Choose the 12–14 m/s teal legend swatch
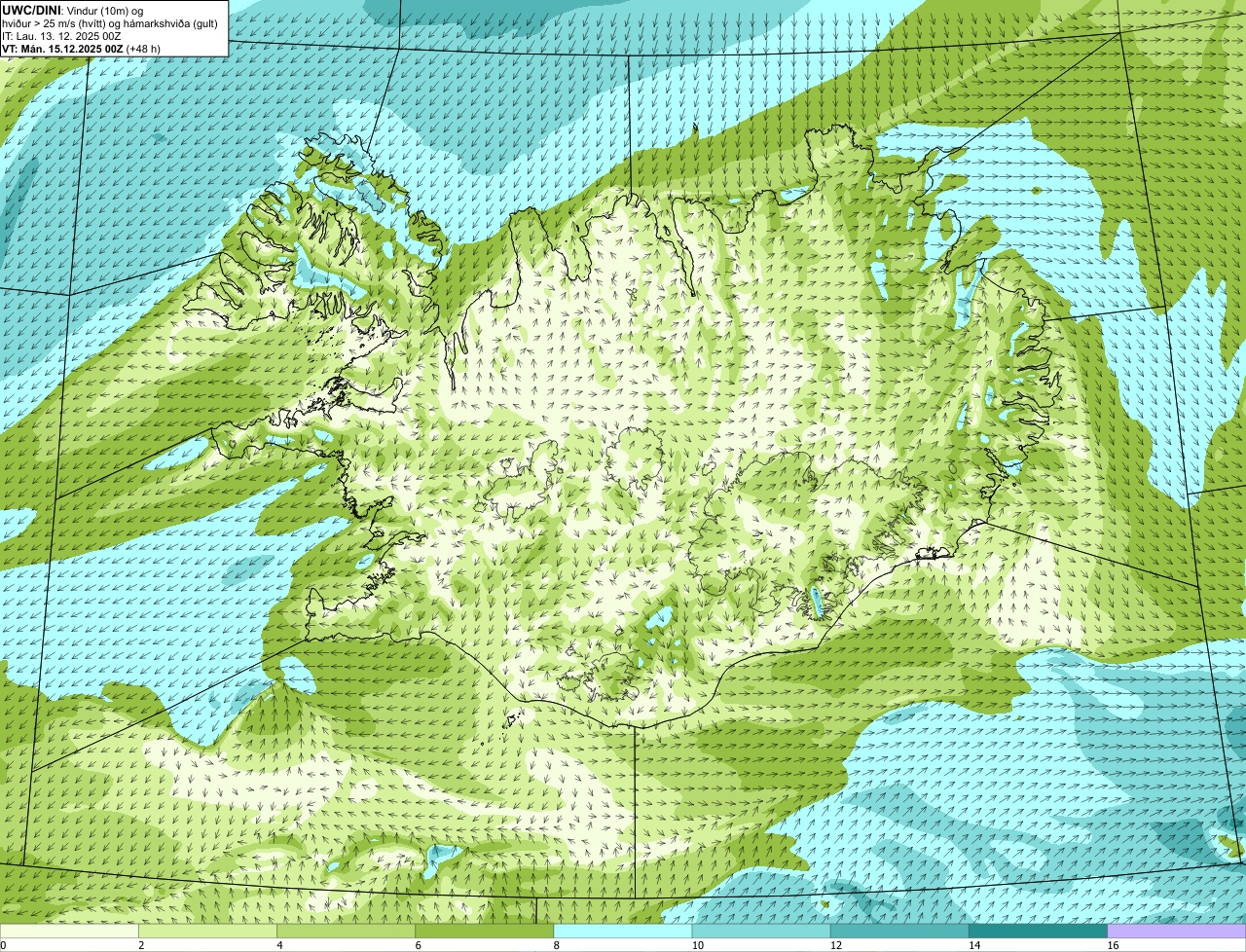 point(899,932)
